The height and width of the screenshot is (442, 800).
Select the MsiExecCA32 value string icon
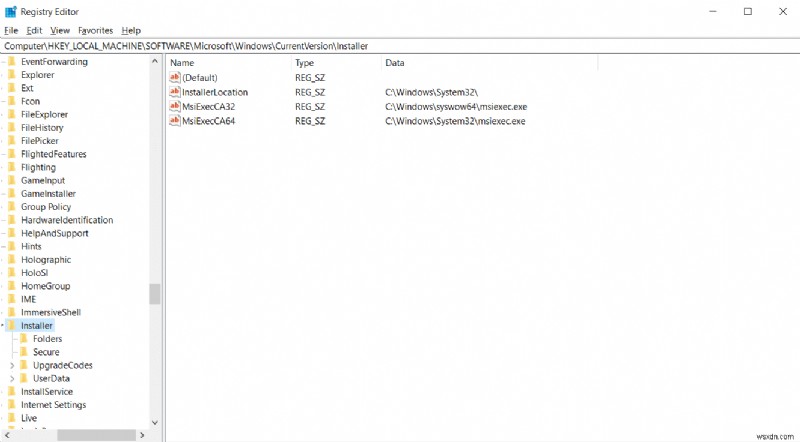pos(174,106)
